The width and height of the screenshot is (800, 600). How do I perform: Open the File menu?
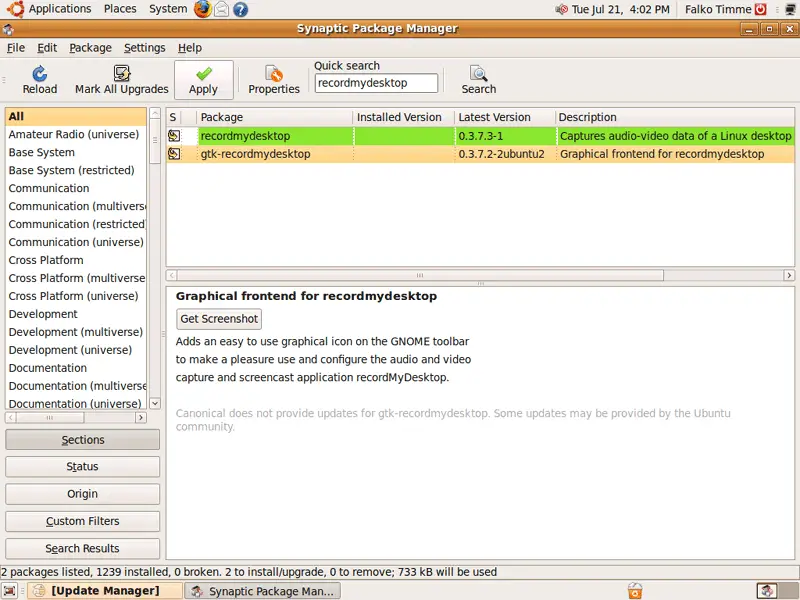pos(16,48)
